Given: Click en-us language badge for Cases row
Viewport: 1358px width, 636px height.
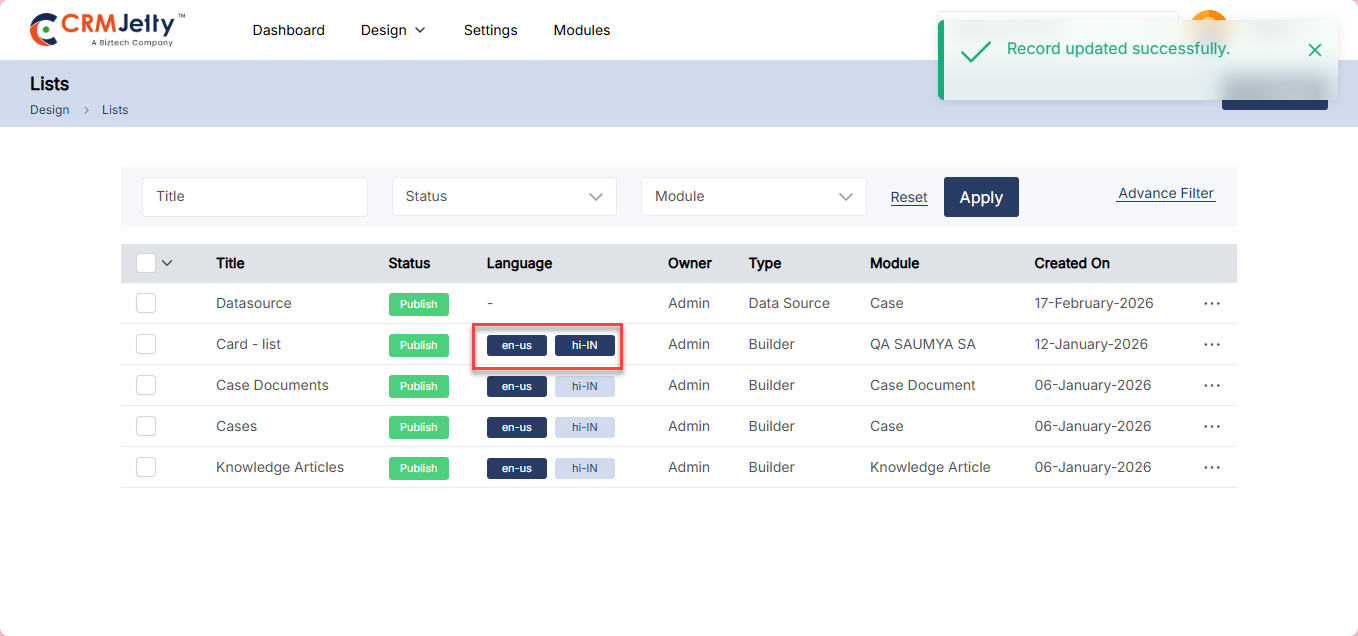Looking at the screenshot, I should [x=516, y=427].
